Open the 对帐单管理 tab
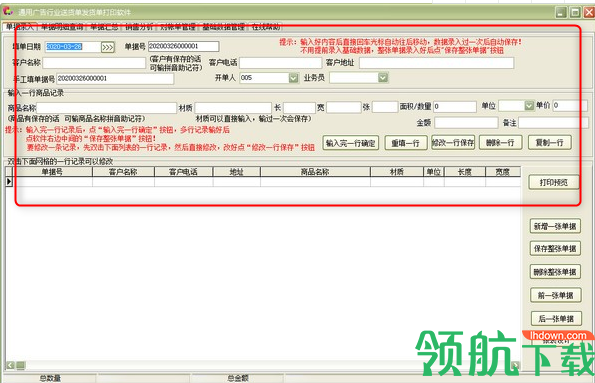This screenshot has width=595, height=383. [x=178, y=27]
